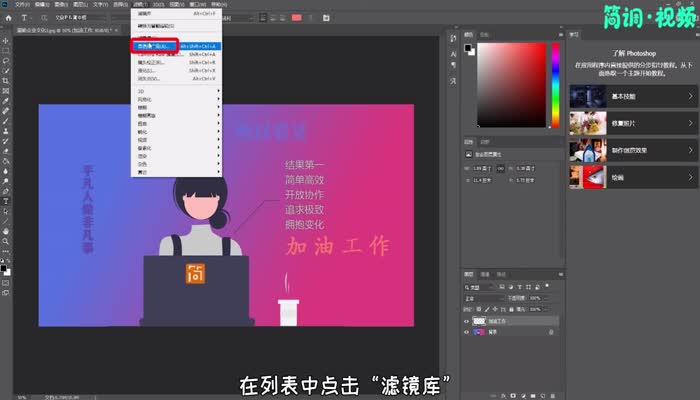Screen dimensions: 700x400
Task: Click the Home icon in options bar
Action: pos(7,18)
